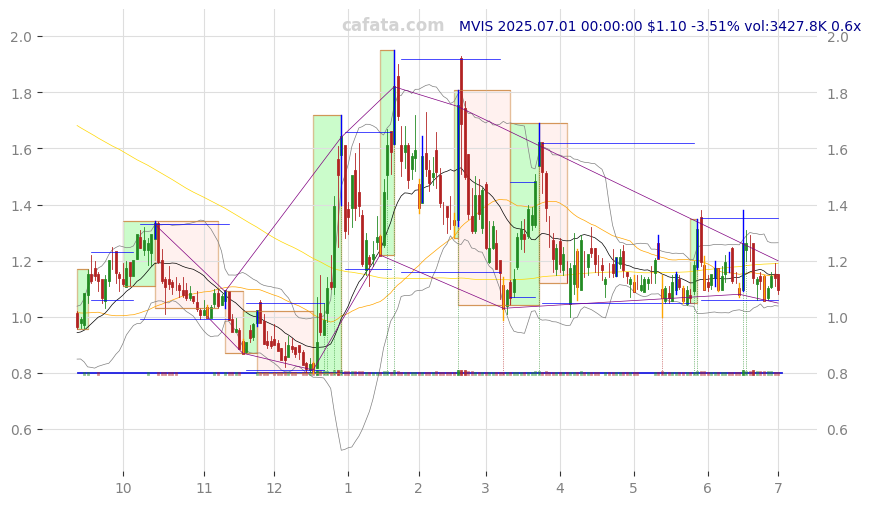Click the 0.8 label on right axis
Viewport: 871px width, 505px height.
(x=838, y=374)
